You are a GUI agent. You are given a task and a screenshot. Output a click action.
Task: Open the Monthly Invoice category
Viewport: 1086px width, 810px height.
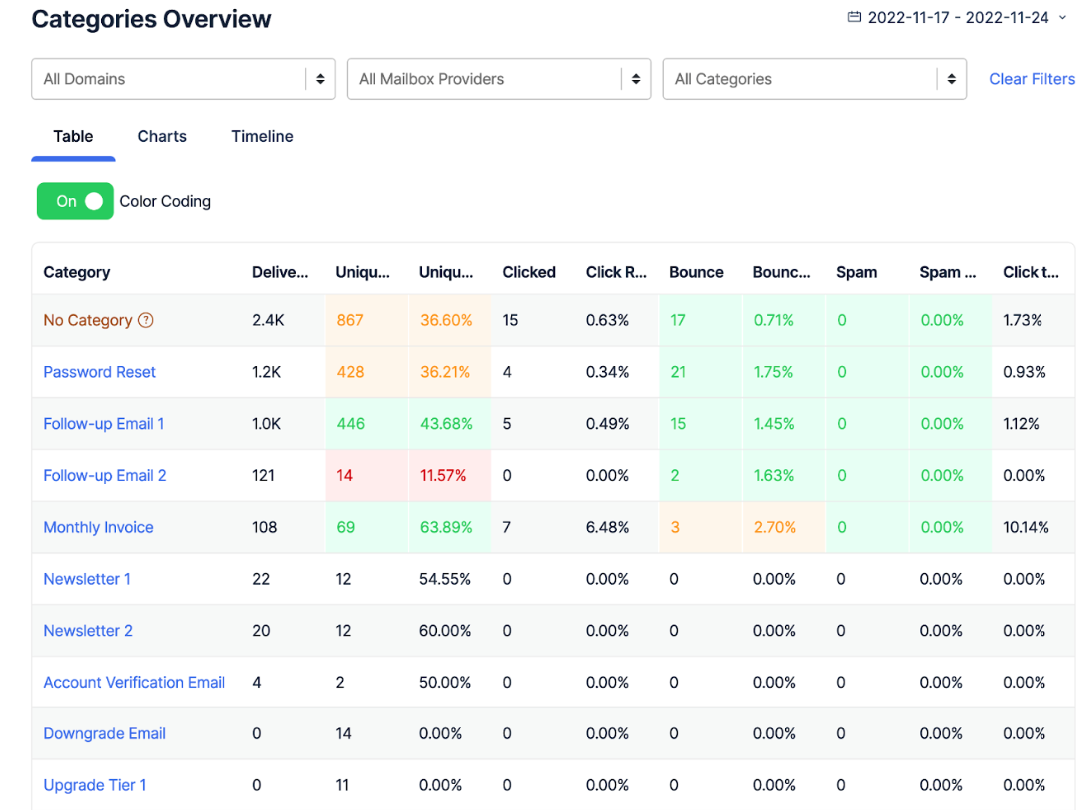pyautogui.click(x=98, y=527)
